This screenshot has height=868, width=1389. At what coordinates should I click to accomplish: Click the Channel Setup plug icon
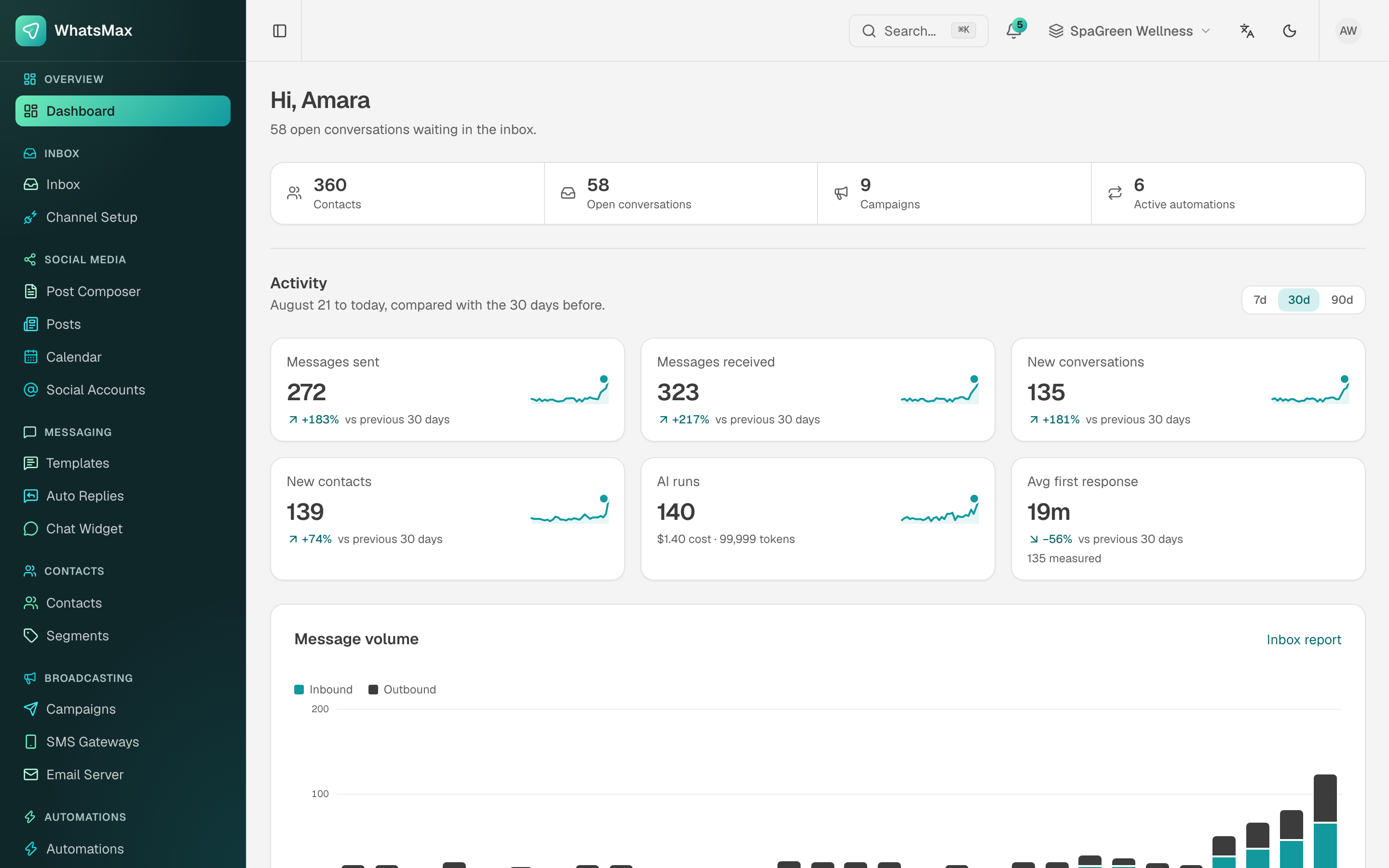pos(31,217)
